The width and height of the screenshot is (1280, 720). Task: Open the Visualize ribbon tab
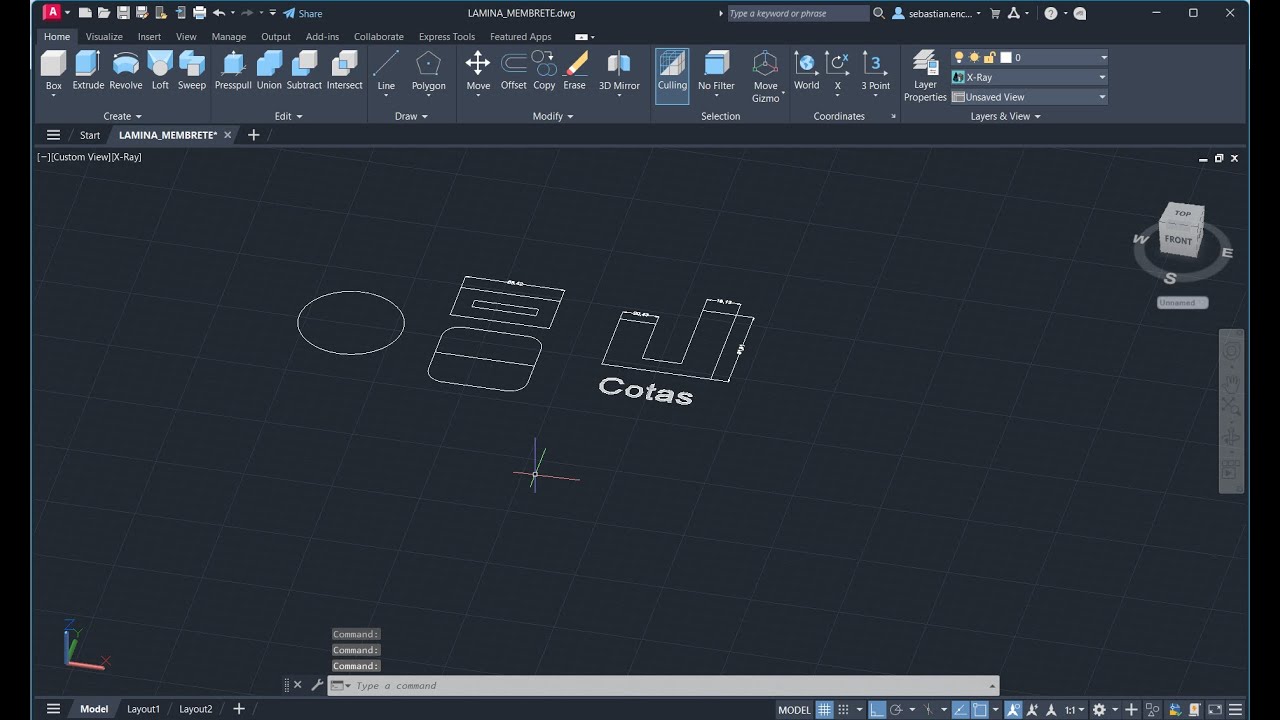coord(104,37)
